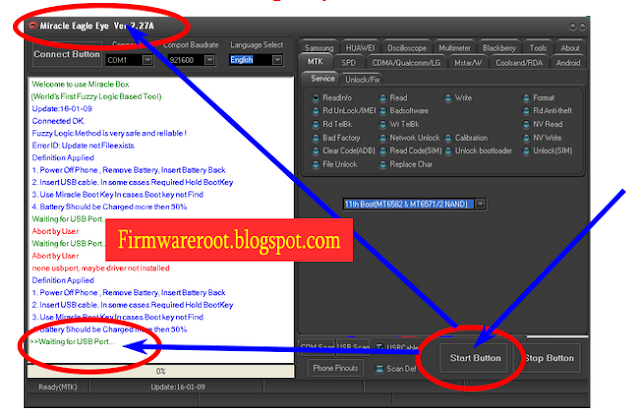Select the Unlock(SIM) option
The width and height of the screenshot is (640, 417).
point(548,151)
